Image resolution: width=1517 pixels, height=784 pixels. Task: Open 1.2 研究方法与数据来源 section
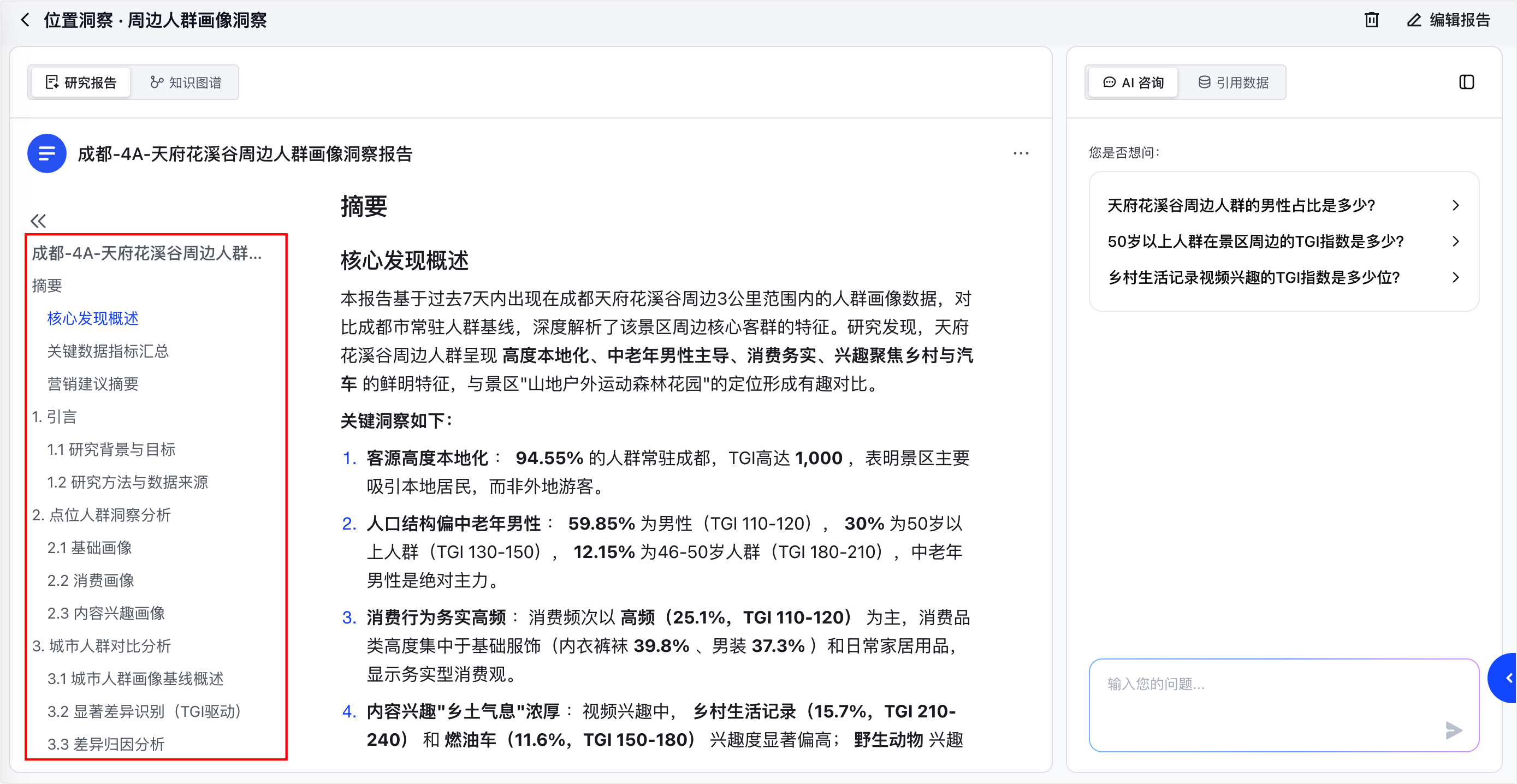pyautogui.click(x=127, y=482)
